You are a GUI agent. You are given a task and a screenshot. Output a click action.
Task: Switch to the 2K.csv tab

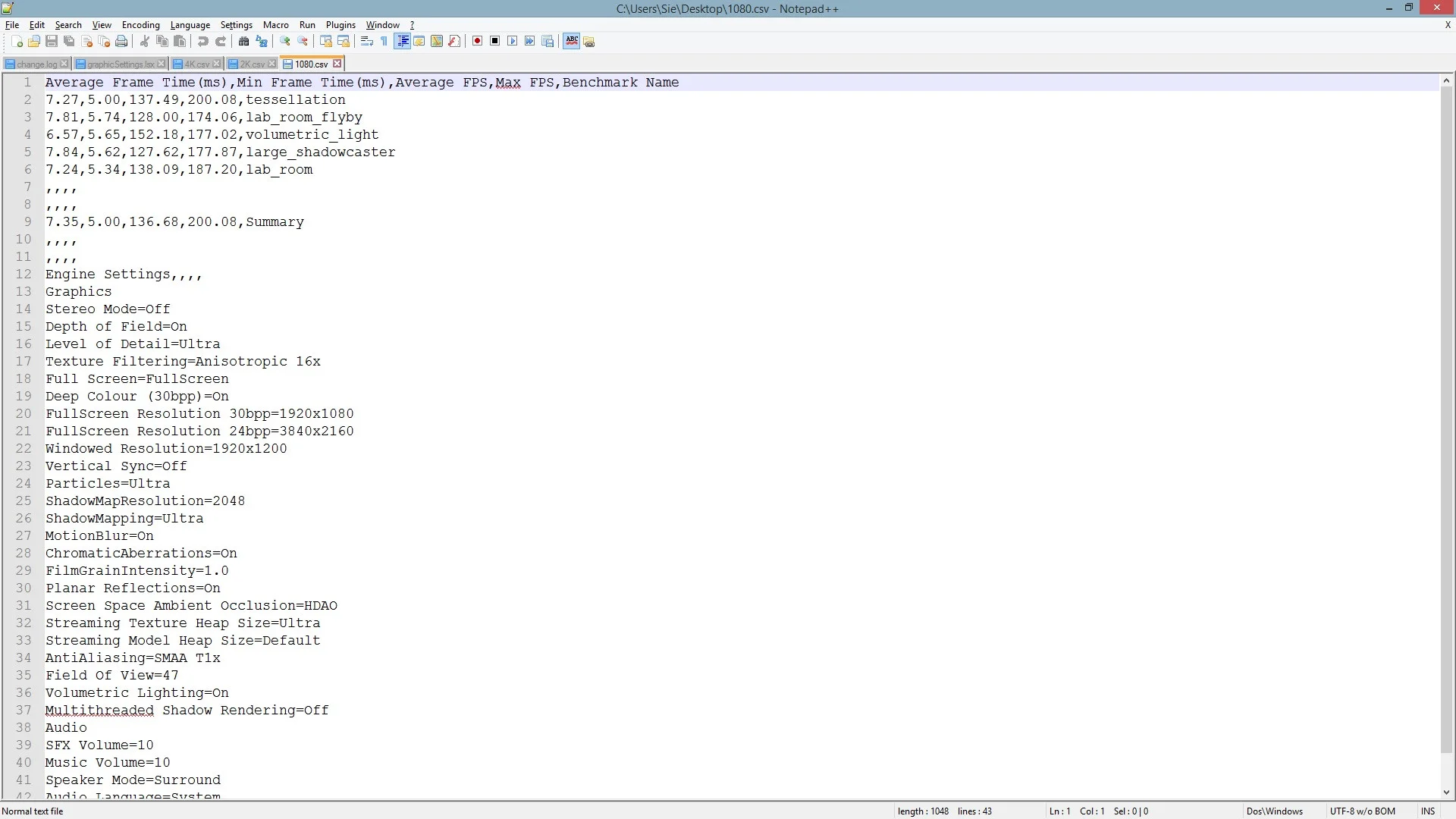tap(253, 64)
